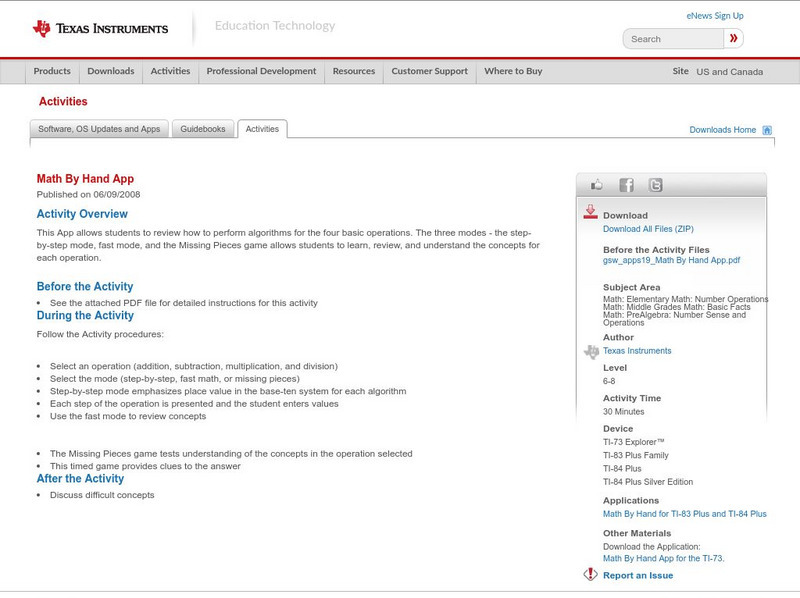This screenshot has width=800, height=598.
Task: Open the gsw_apps19_Math By Hand App.pdf link
Action: [x=671, y=260]
